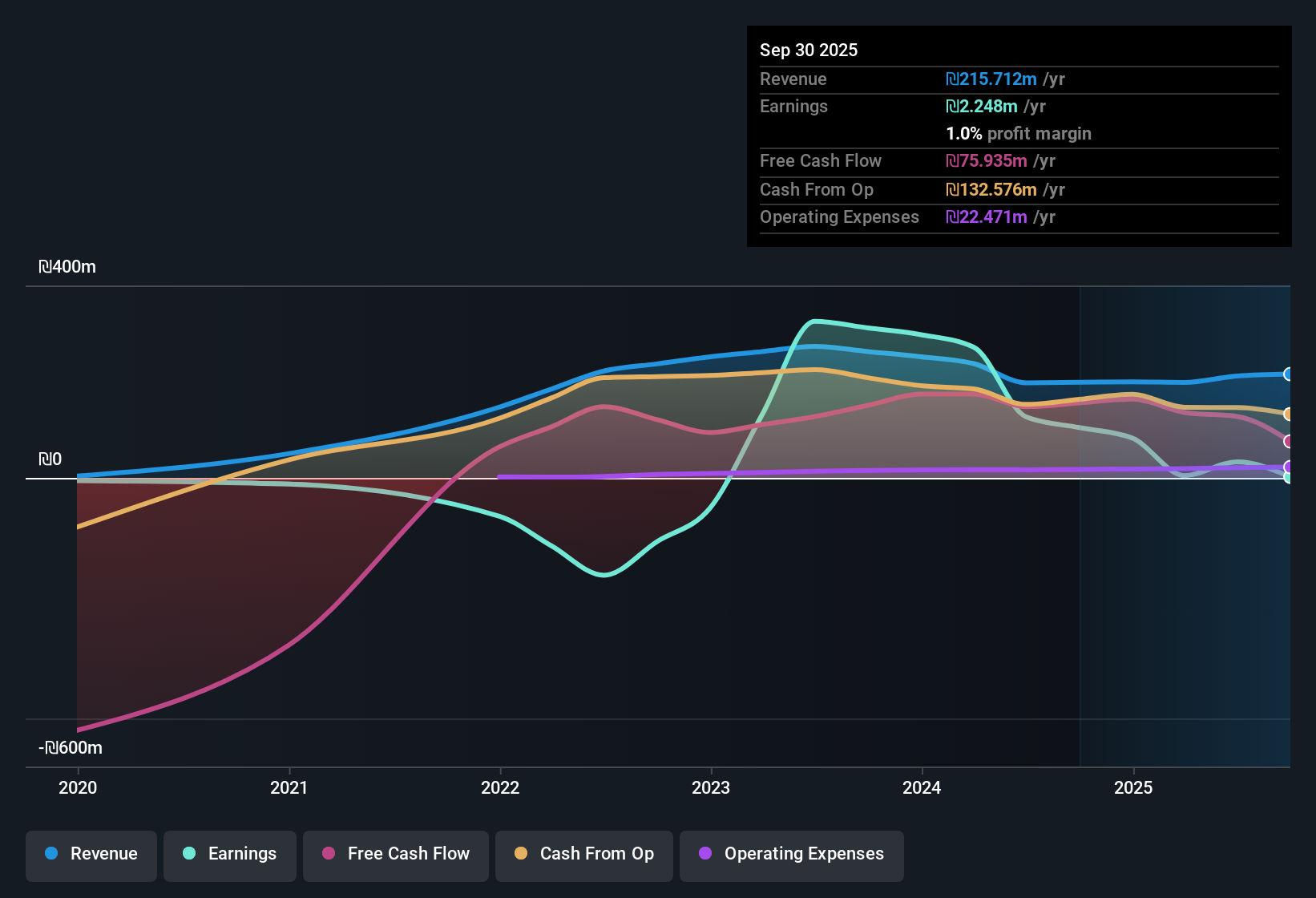The height and width of the screenshot is (898, 1316).
Task: Toggle the Revenue series visibility
Action: pyautogui.click(x=91, y=854)
